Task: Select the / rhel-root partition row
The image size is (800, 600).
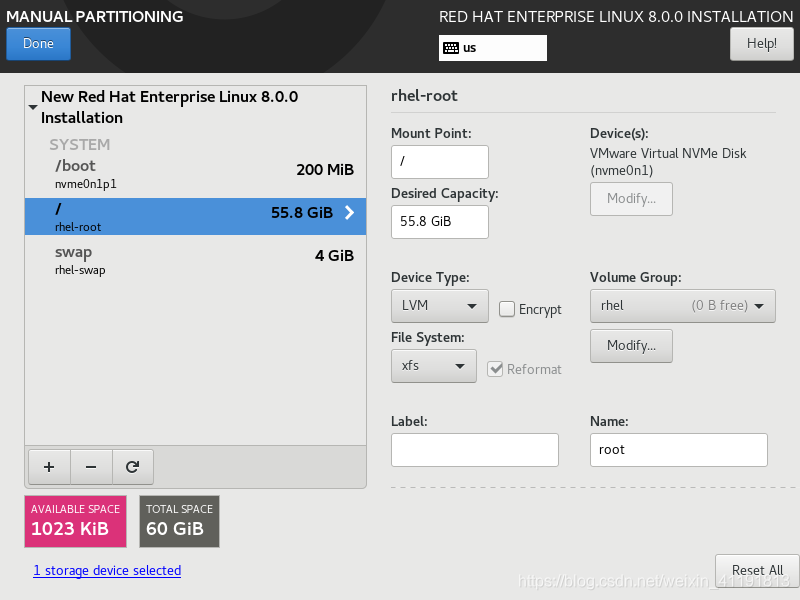Action: pyautogui.click(x=195, y=216)
